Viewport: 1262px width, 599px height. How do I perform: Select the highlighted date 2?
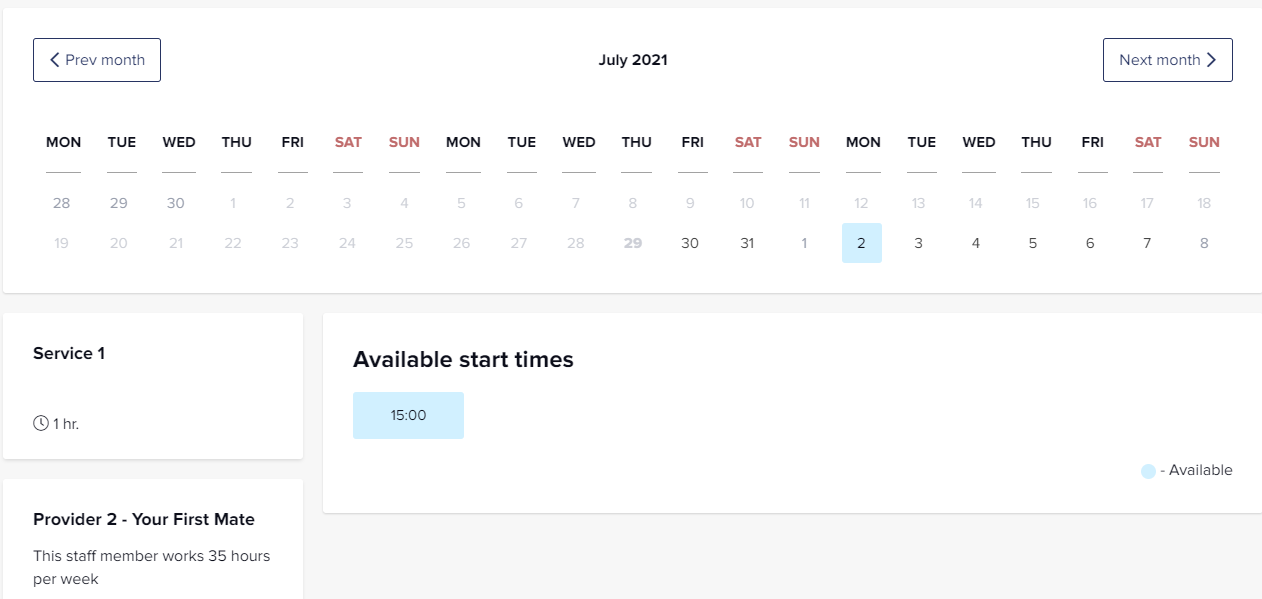pyautogui.click(x=862, y=243)
